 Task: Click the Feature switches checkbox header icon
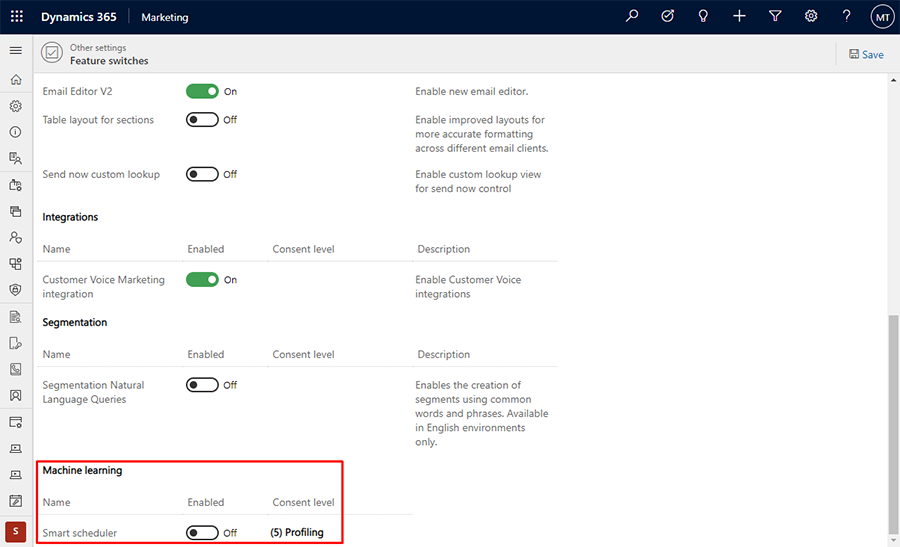tap(52, 53)
